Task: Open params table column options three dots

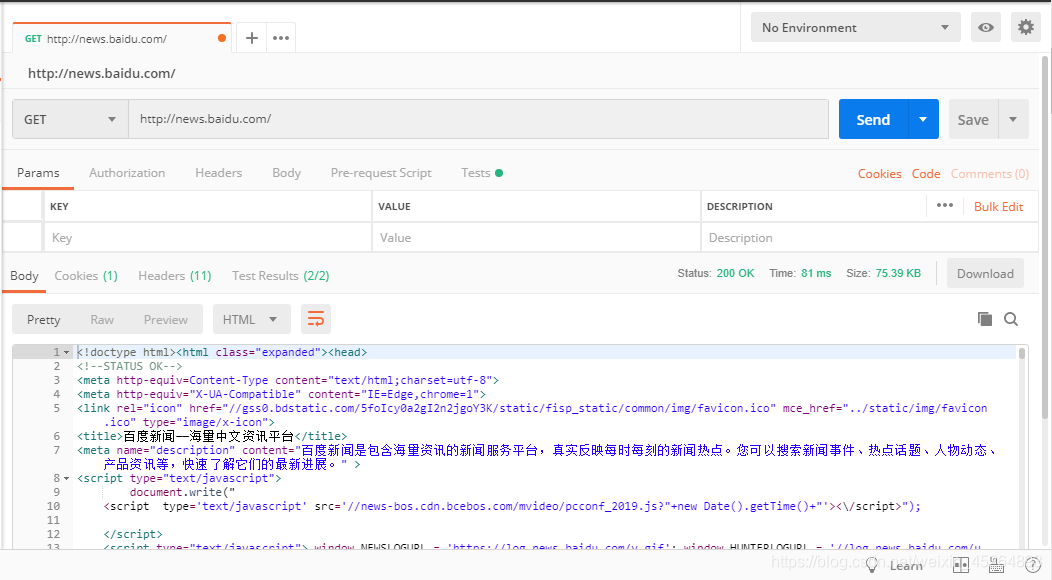Action: tap(945, 205)
